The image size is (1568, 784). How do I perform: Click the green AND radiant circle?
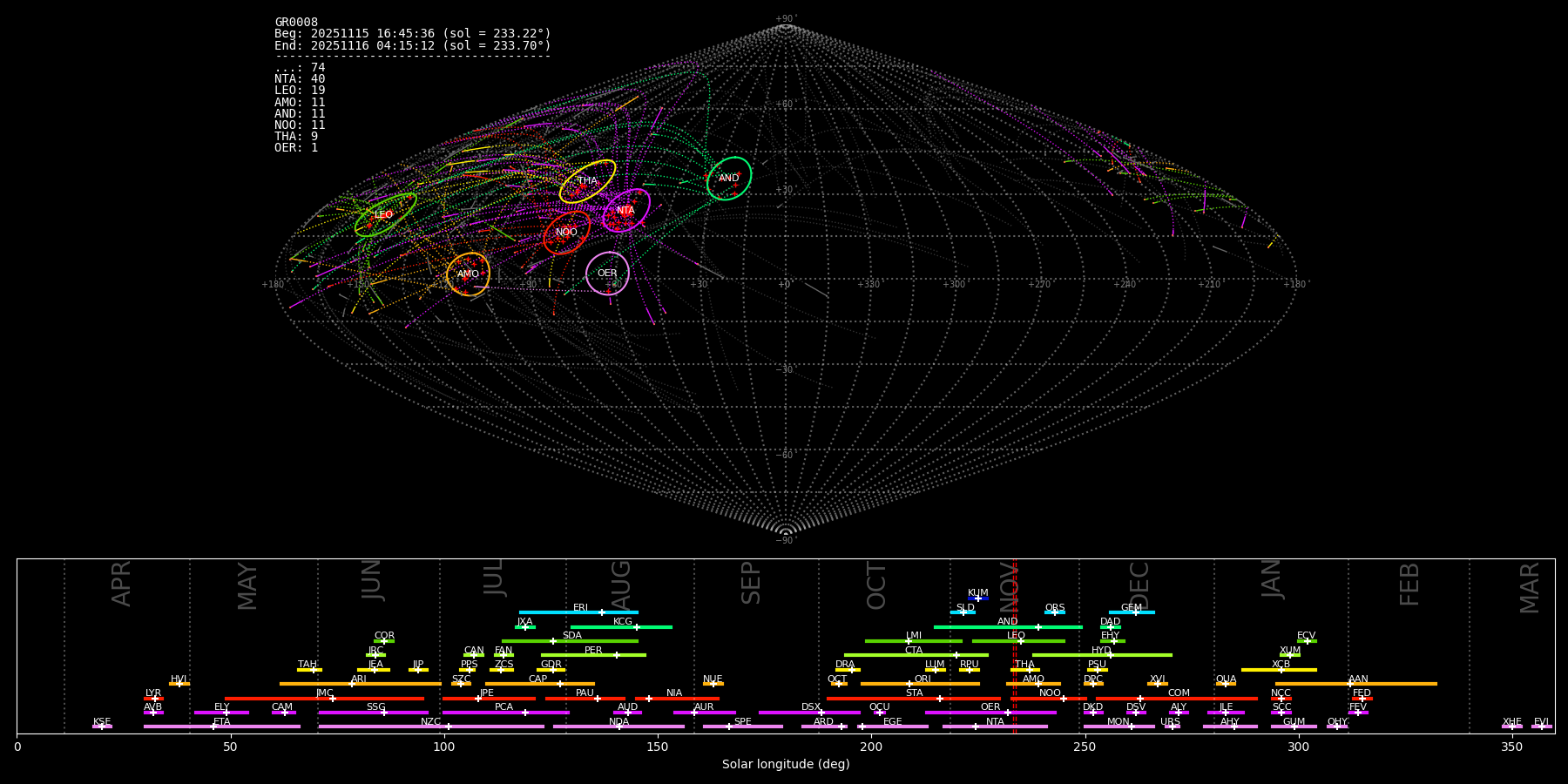point(729,179)
